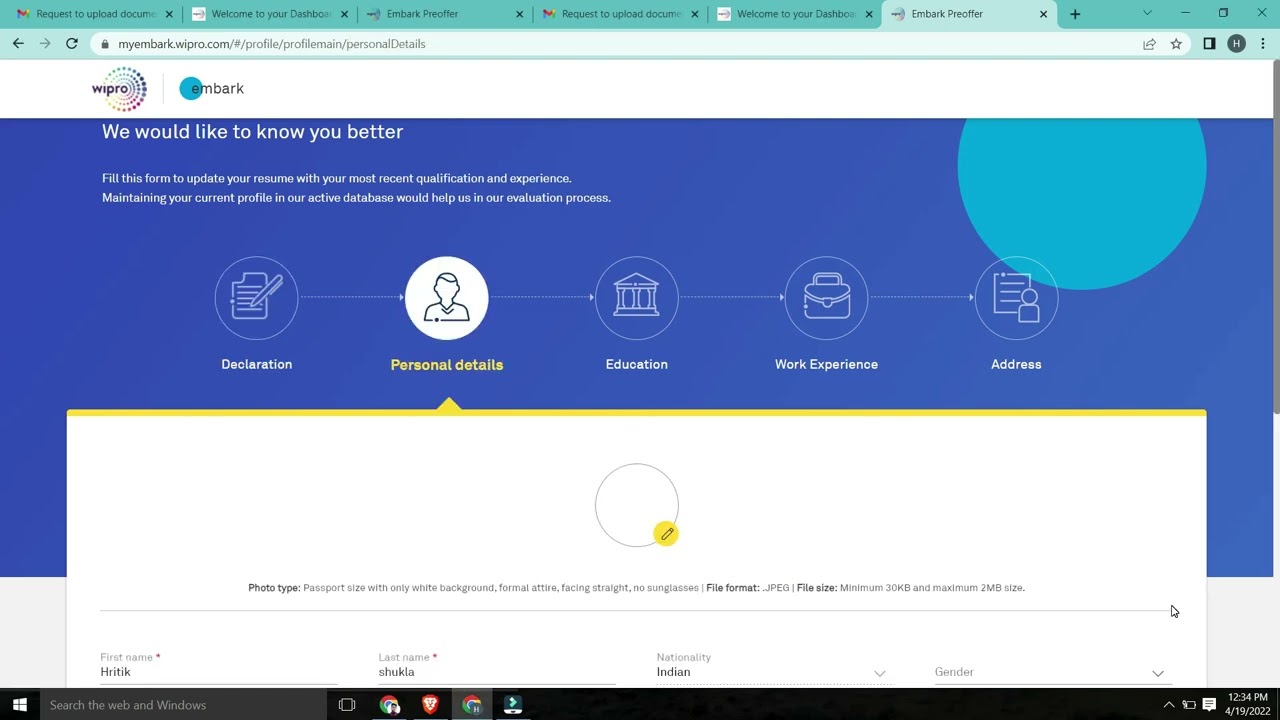Show hidden system tray icons
The width and height of the screenshot is (1280, 720).
click(x=1168, y=705)
